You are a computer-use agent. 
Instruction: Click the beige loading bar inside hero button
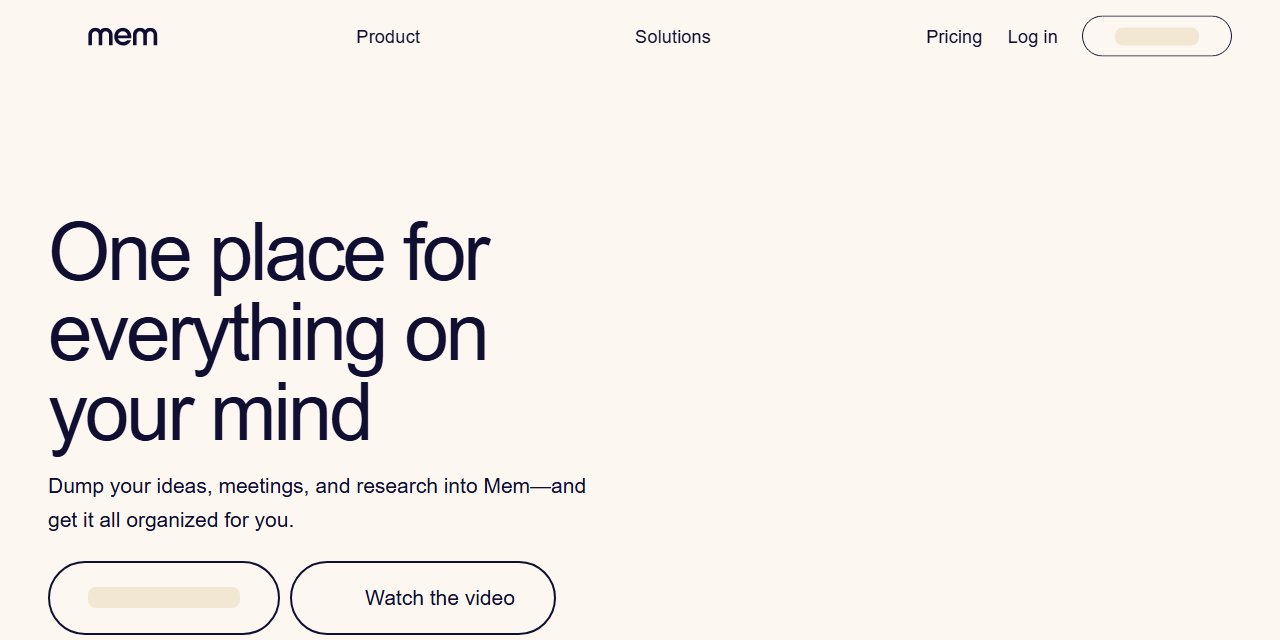click(164, 597)
